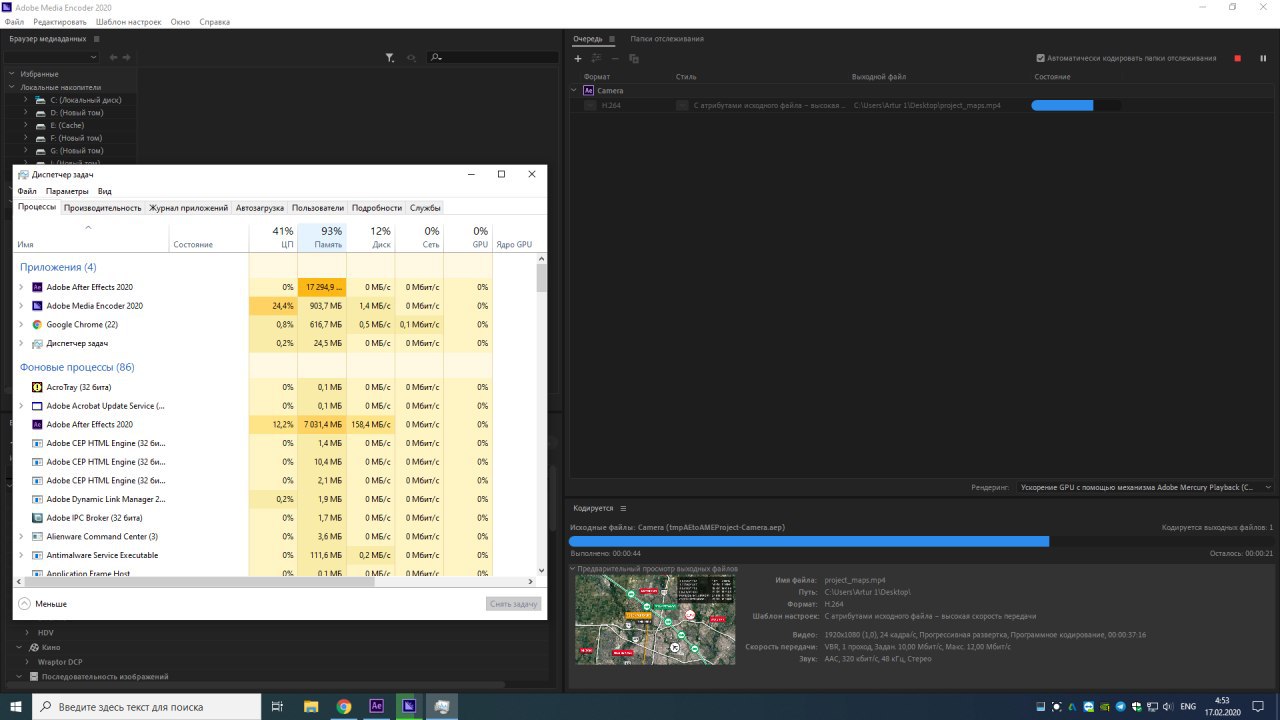
Task: Open the Файл menu in Media Encoder
Action: tap(14, 22)
